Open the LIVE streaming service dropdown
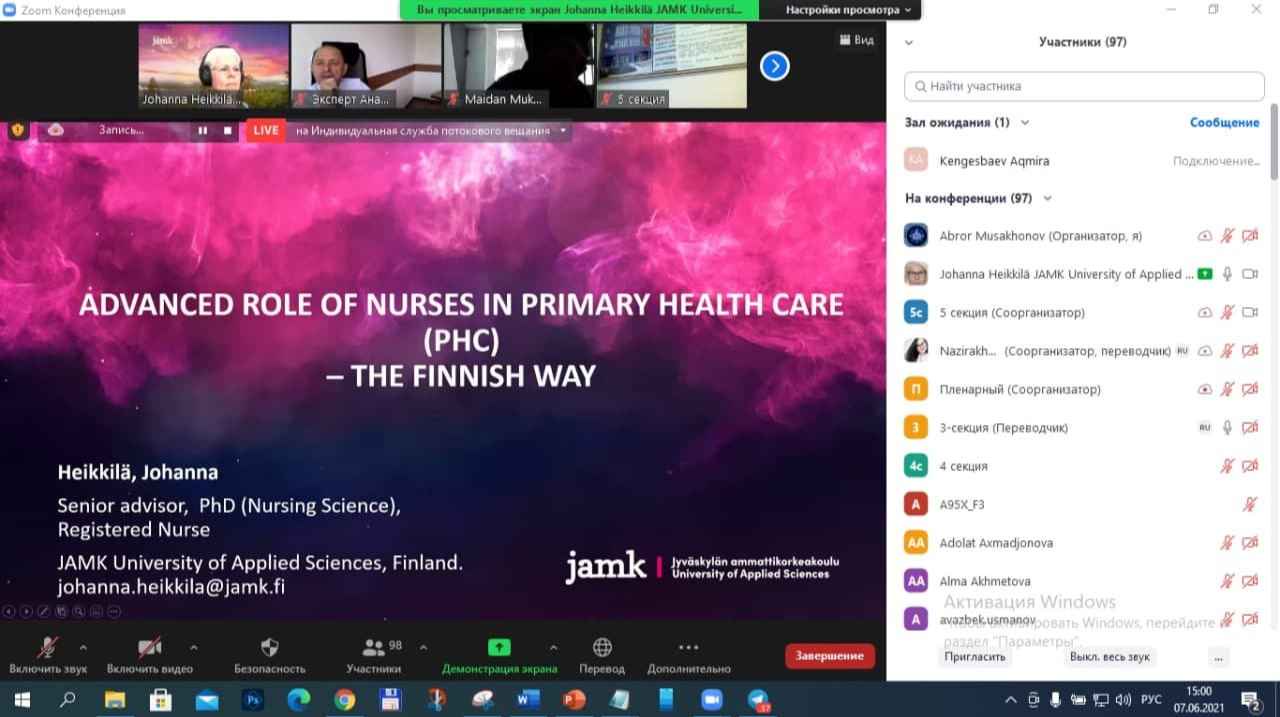This screenshot has width=1280, height=717. pos(563,130)
